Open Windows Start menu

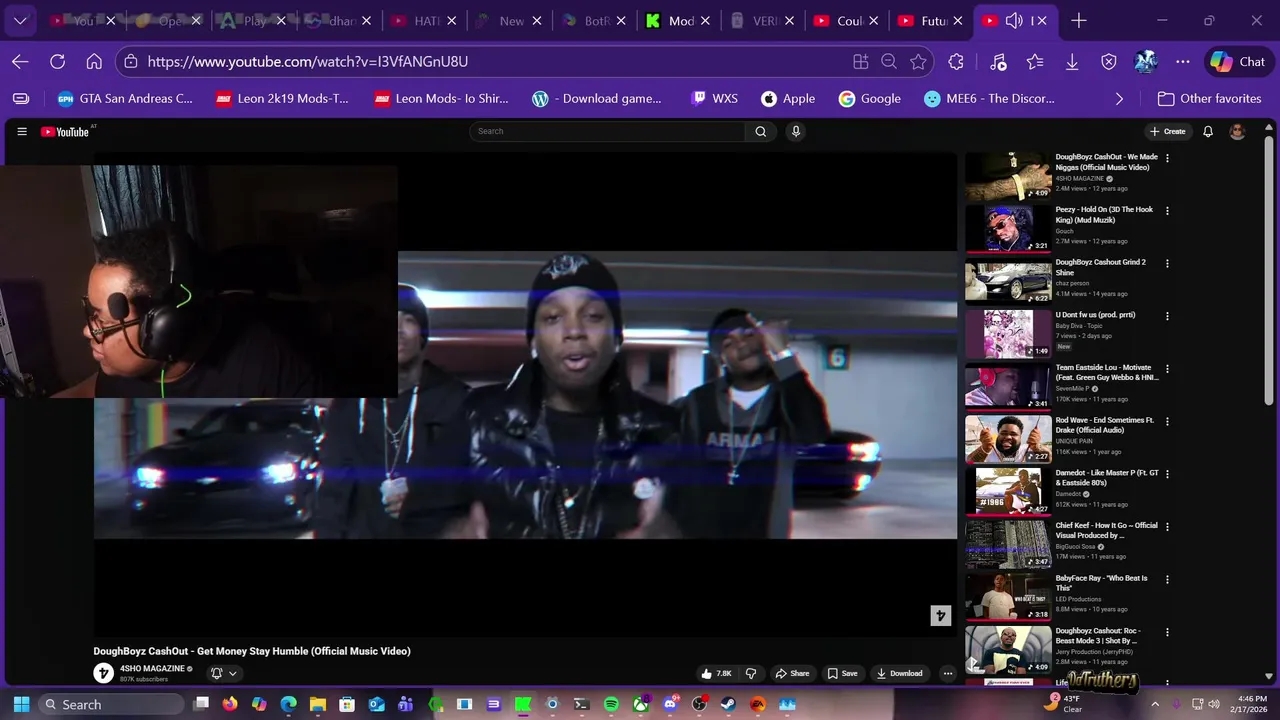click(x=21, y=704)
